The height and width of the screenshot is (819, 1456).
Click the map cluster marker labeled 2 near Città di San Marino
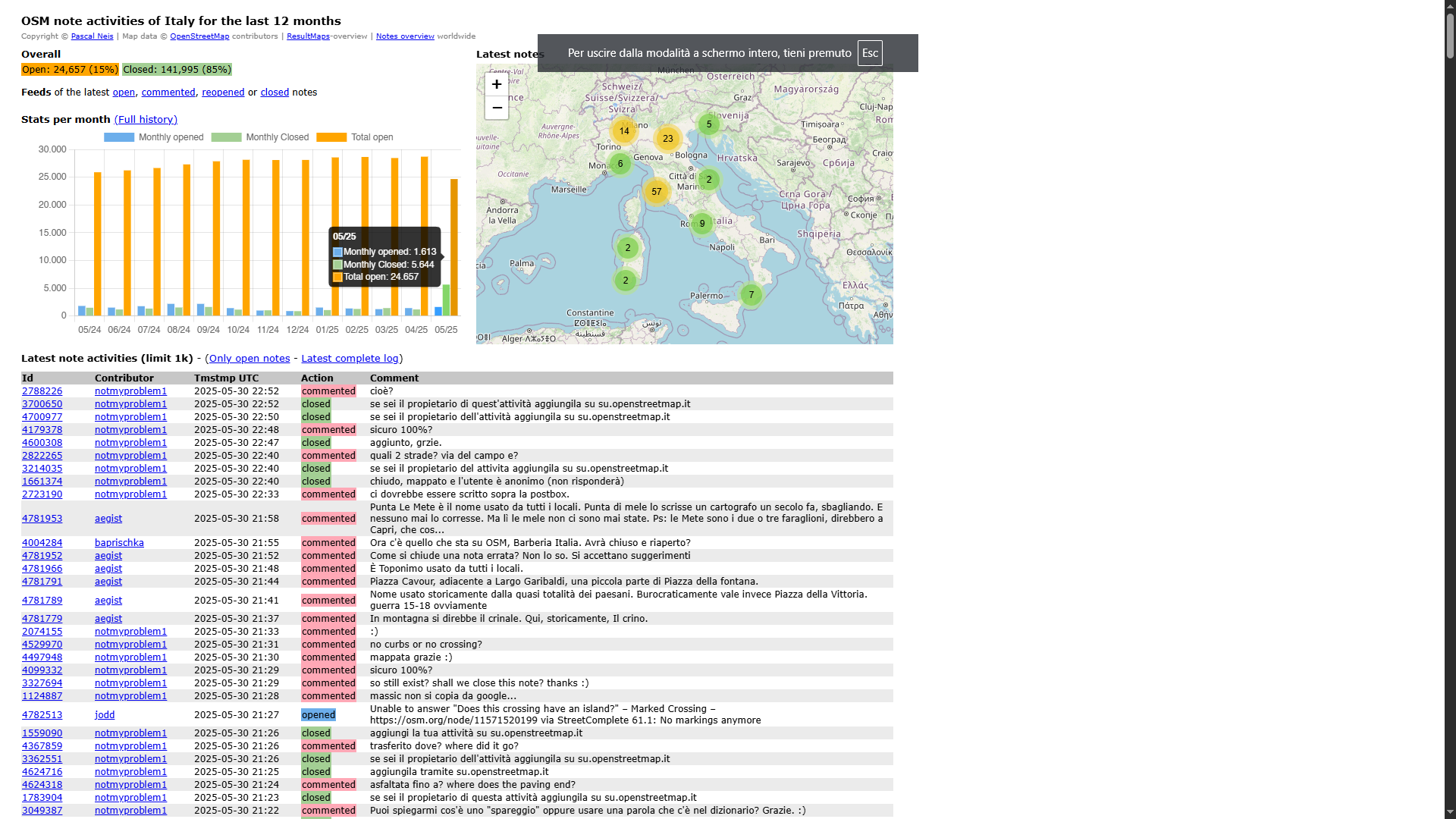point(709,180)
